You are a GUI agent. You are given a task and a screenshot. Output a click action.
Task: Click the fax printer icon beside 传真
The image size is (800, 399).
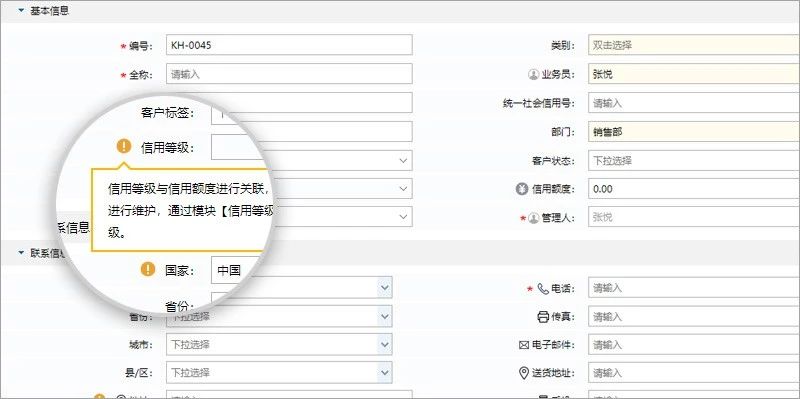(x=543, y=317)
